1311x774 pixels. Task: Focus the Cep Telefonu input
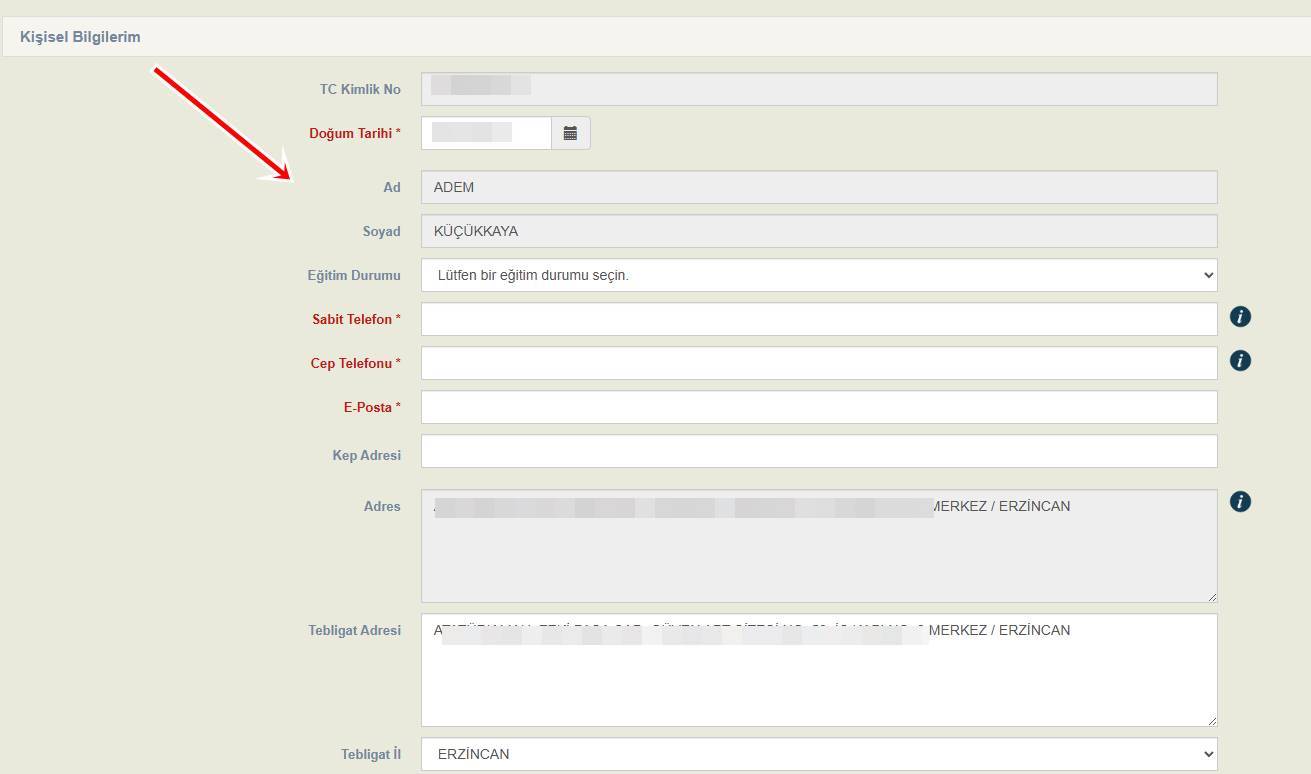[818, 363]
